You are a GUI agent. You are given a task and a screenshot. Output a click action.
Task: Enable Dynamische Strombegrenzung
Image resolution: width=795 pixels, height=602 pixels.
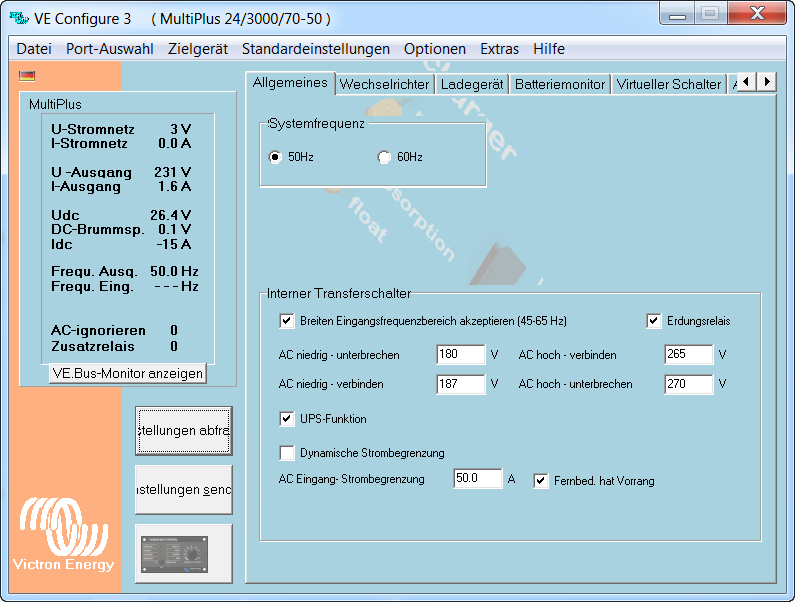click(288, 453)
